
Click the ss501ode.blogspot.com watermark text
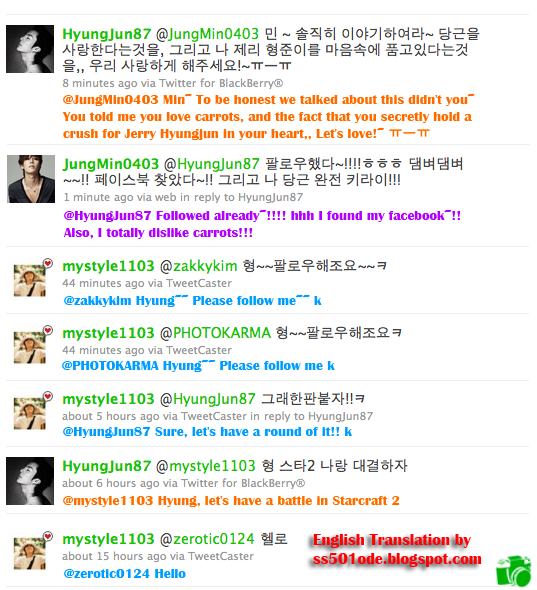click(x=397, y=559)
